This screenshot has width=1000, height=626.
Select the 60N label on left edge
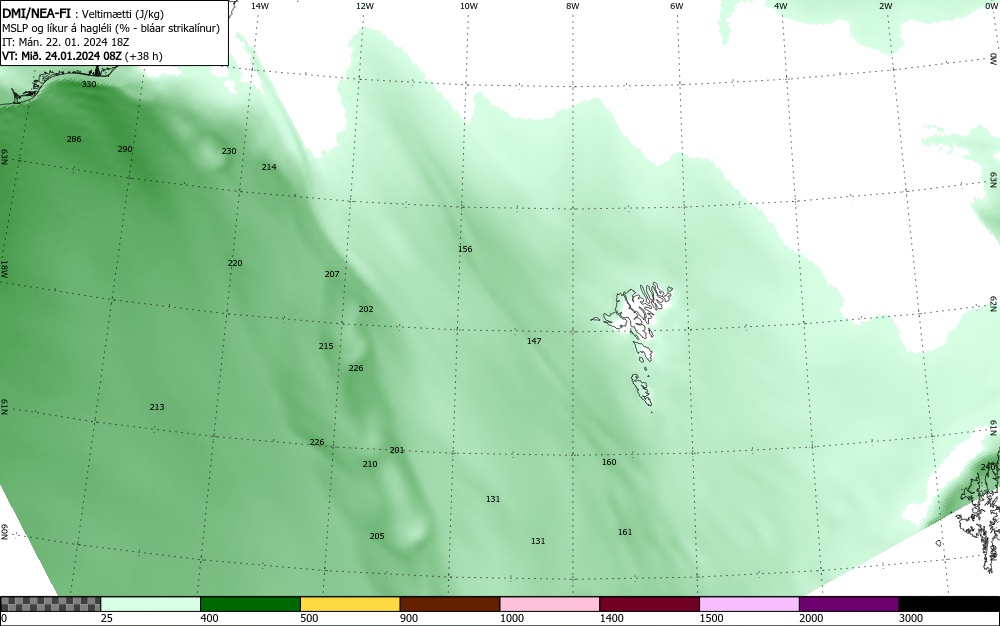pos(4,533)
